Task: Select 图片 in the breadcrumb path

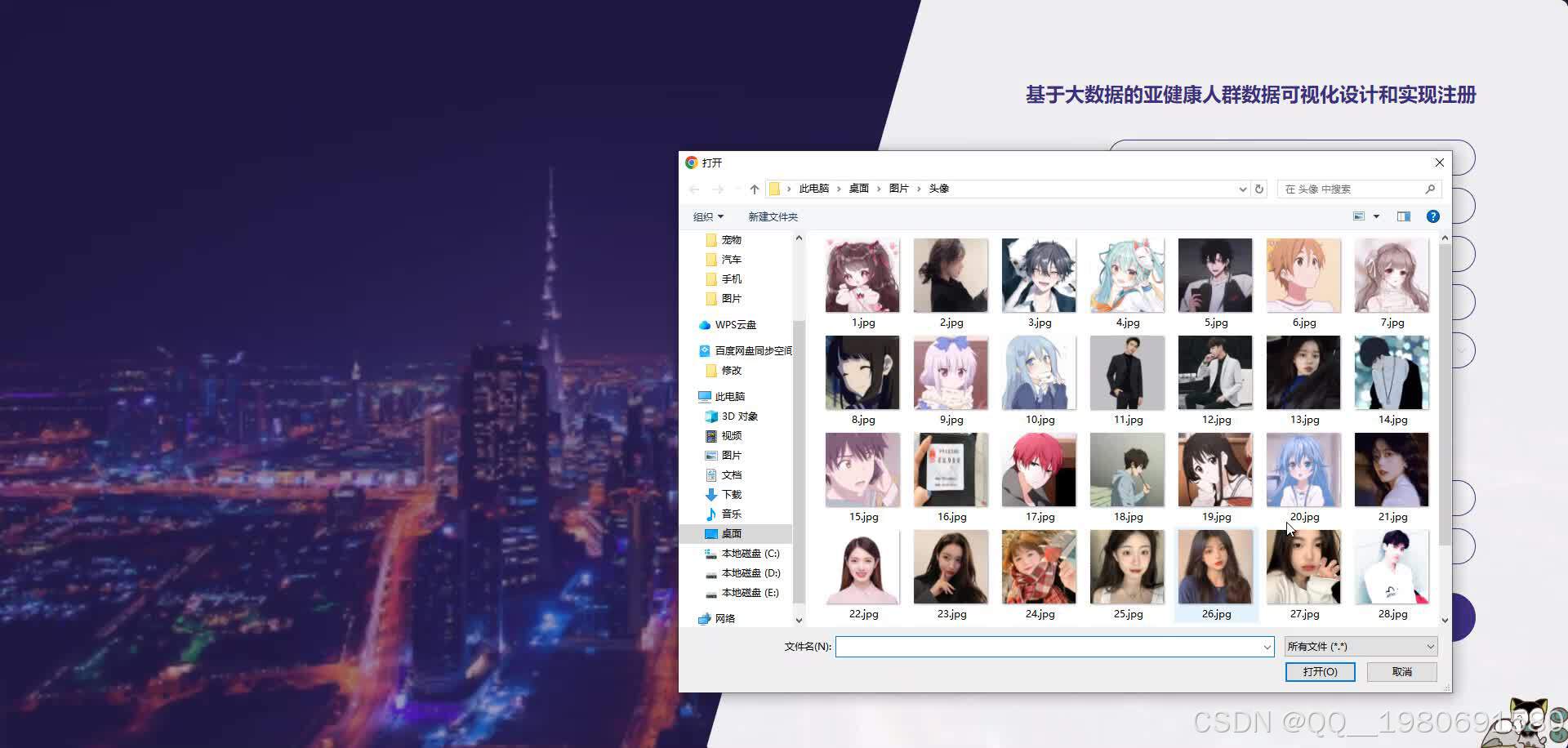Action: (x=898, y=189)
